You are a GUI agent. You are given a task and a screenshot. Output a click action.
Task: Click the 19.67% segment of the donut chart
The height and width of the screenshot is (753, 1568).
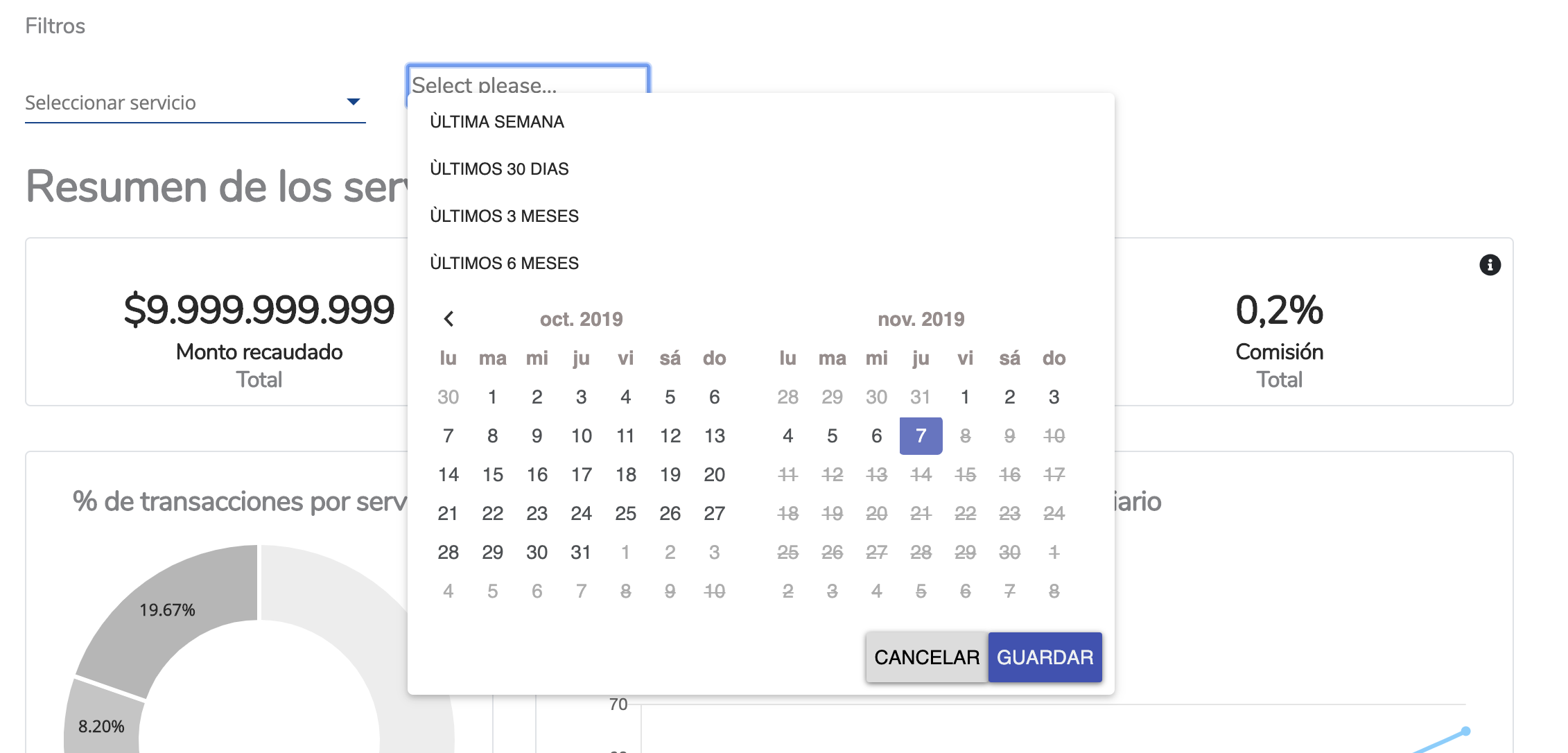tap(168, 610)
